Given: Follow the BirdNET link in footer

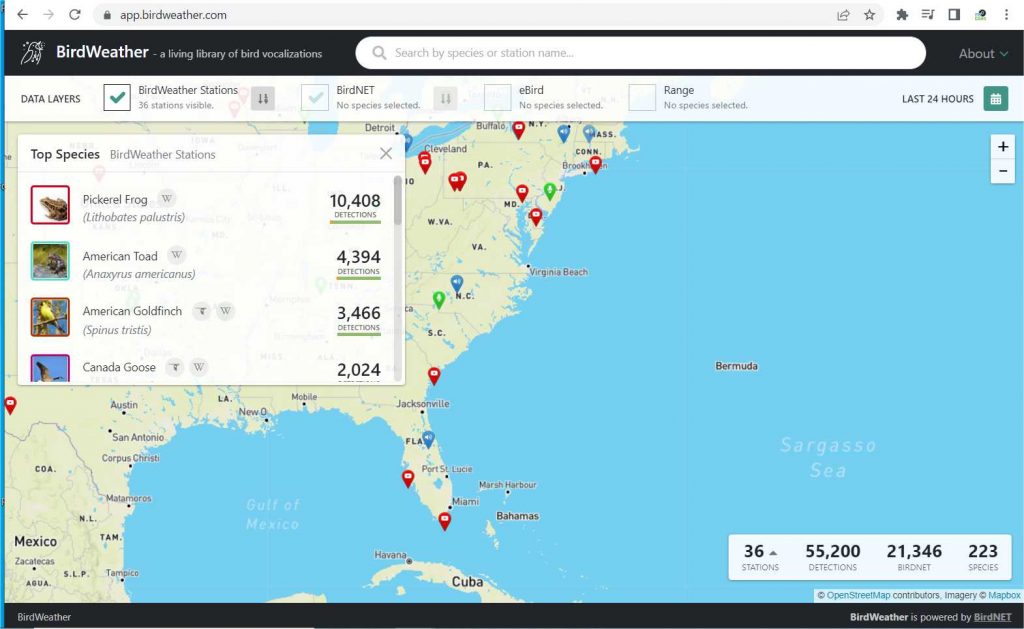Looking at the screenshot, I should coord(992,617).
